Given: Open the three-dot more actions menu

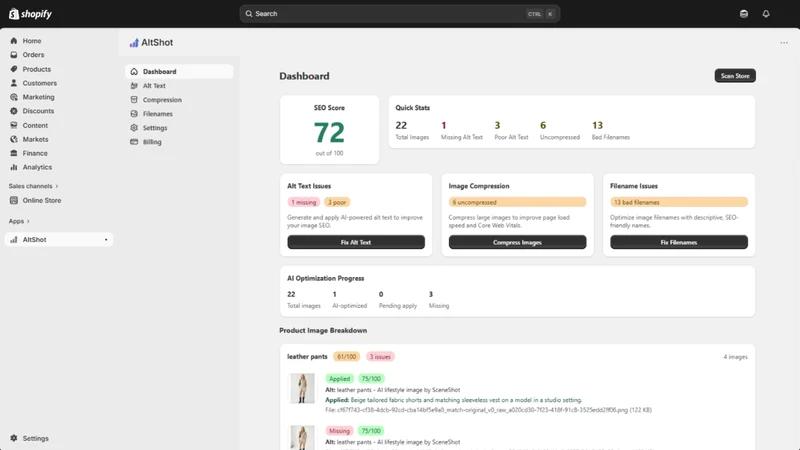Looking at the screenshot, I should (x=784, y=43).
